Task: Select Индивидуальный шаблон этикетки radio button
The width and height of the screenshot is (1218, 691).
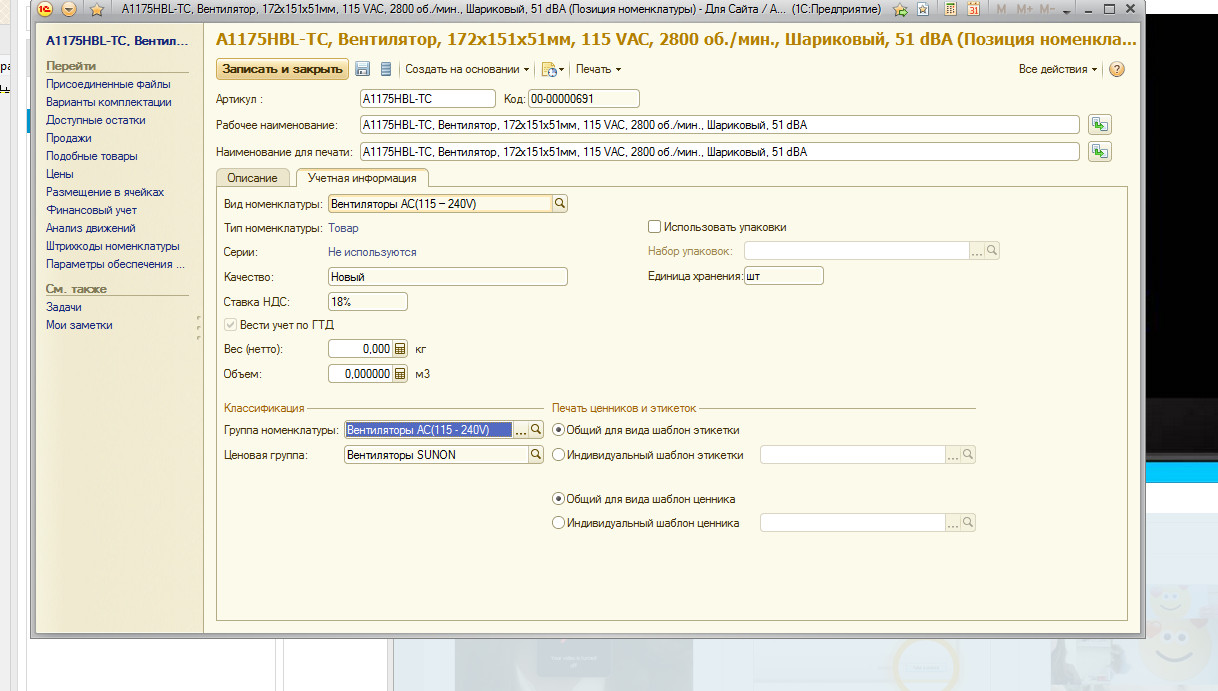Action: [558, 455]
